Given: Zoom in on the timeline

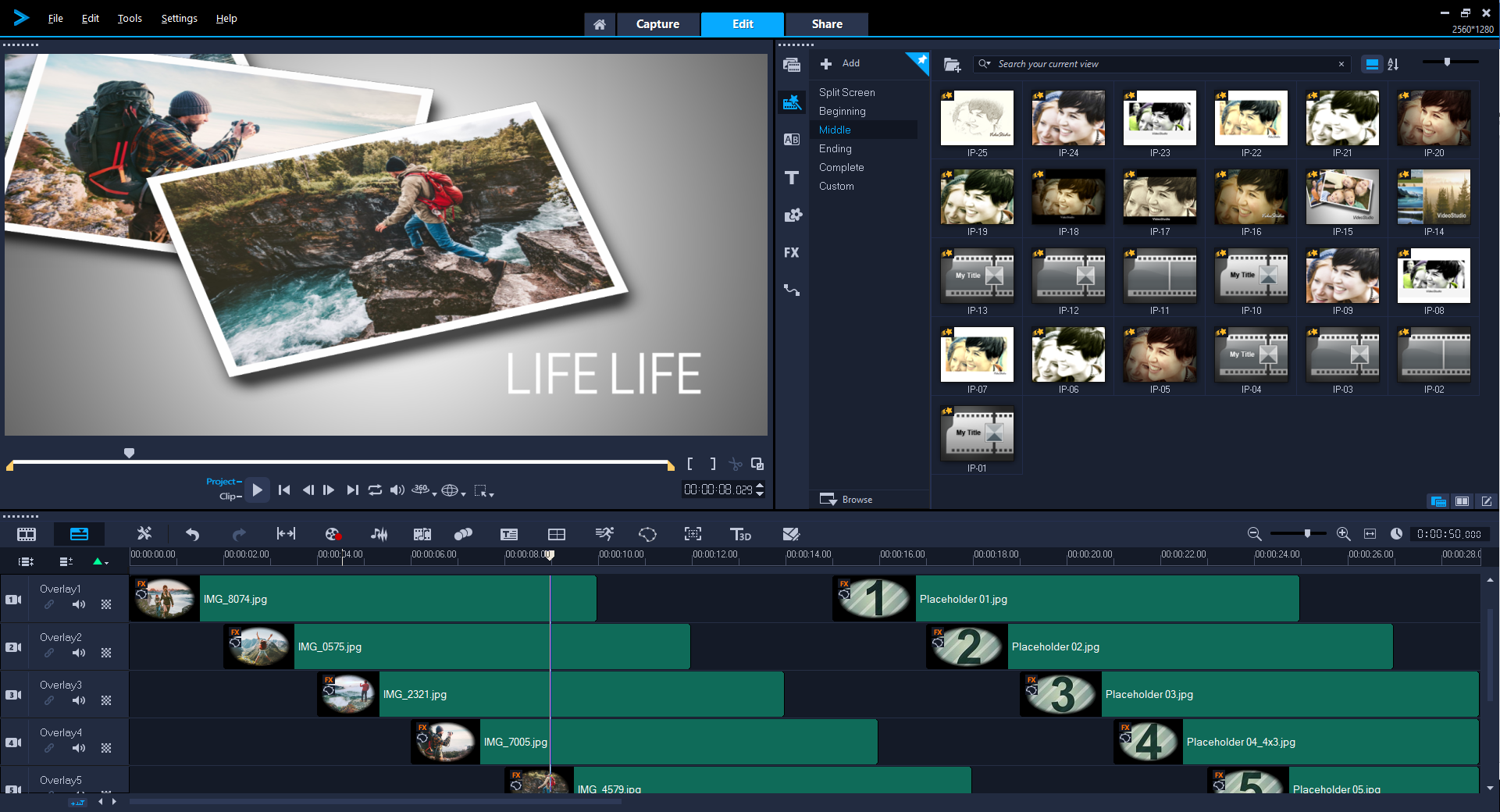Looking at the screenshot, I should point(1343,534).
